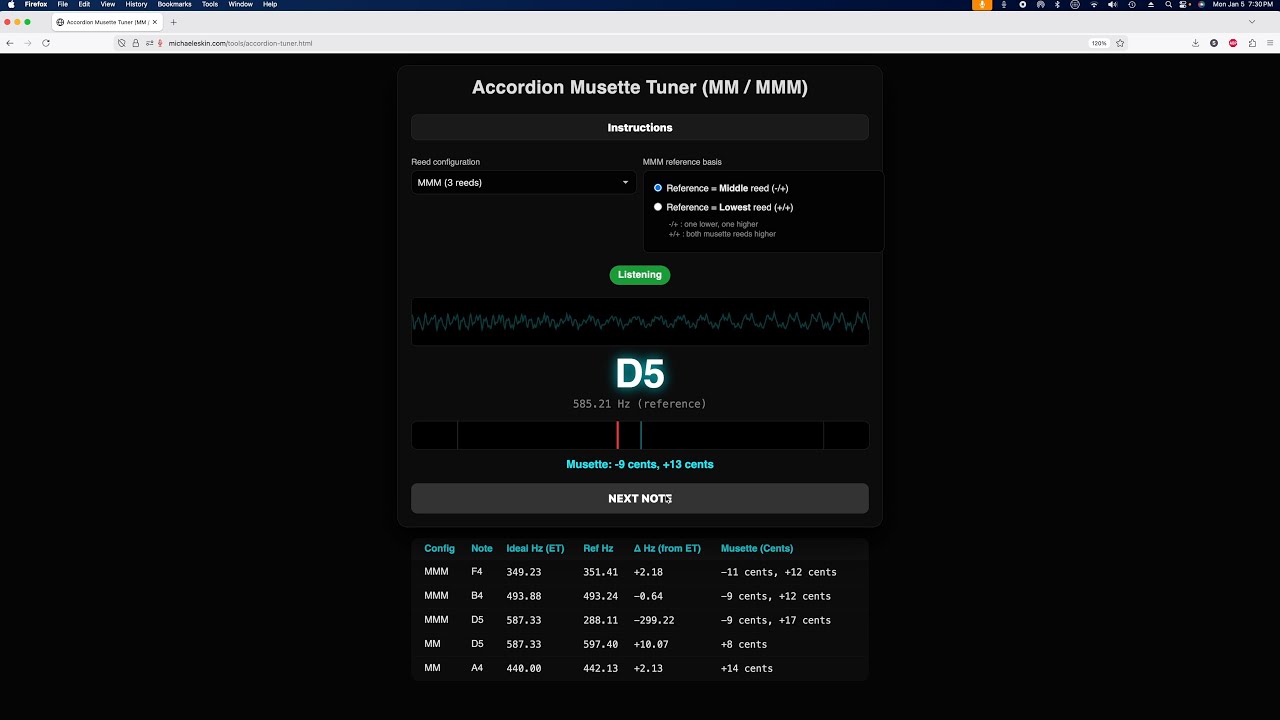Image resolution: width=1280 pixels, height=720 pixels.
Task: Open the Firefox menu in menu bar
Action: (x=36, y=4)
